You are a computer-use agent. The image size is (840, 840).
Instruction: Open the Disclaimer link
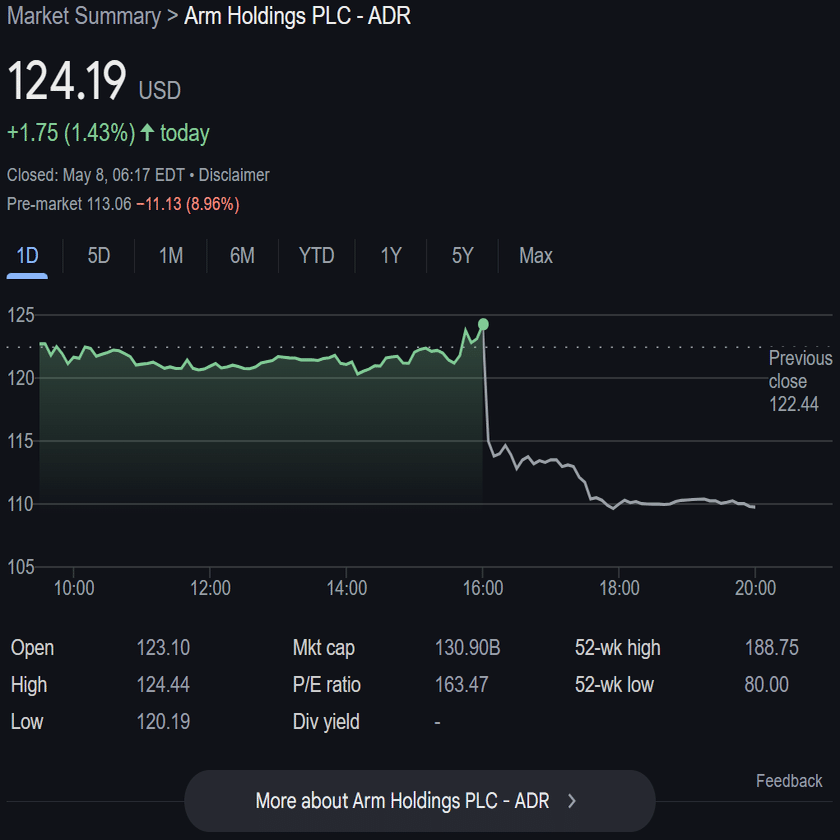(x=233, y=174)
